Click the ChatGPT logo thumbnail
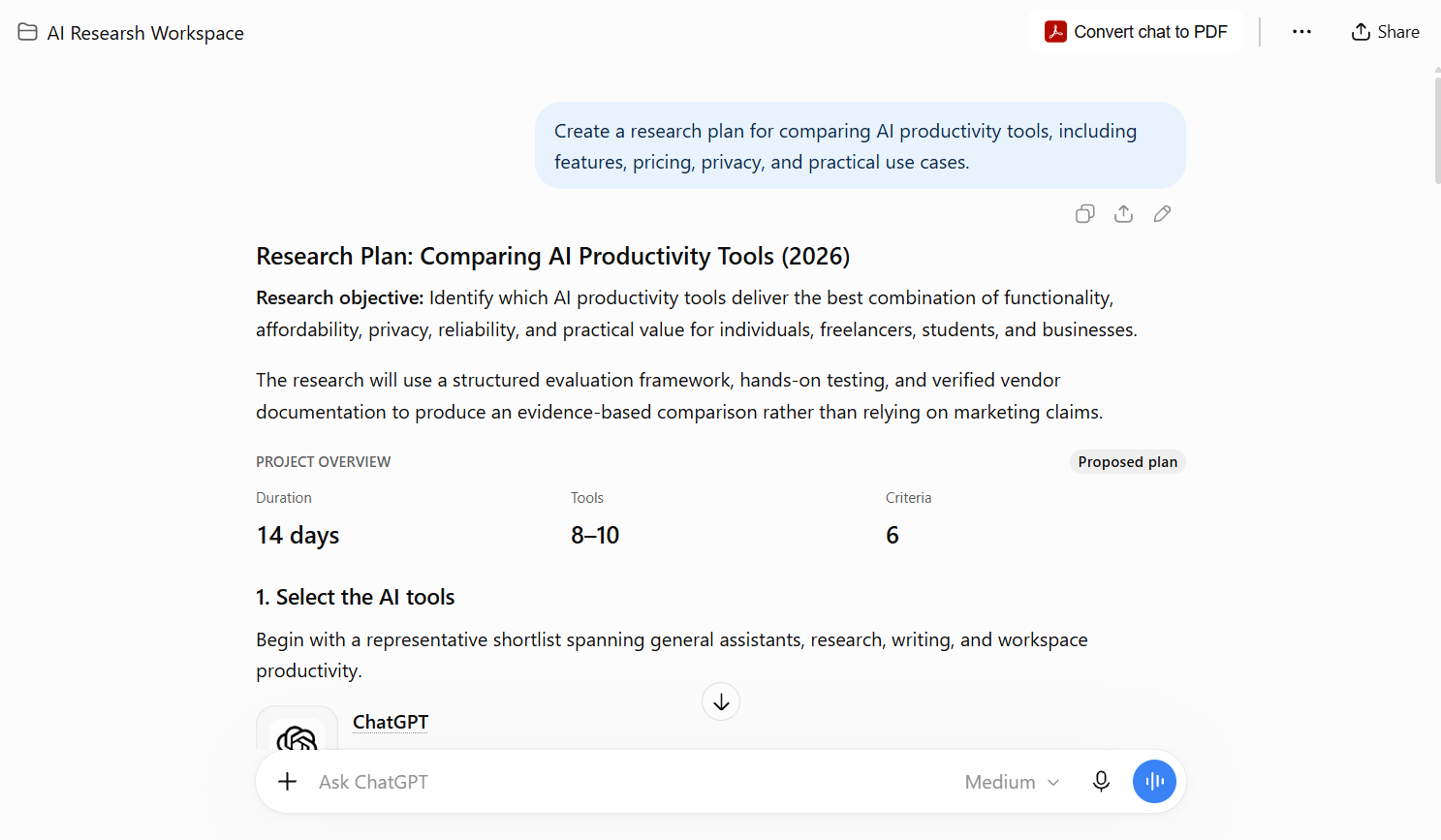Viewport: 1441px width, 840px height. 297,730
